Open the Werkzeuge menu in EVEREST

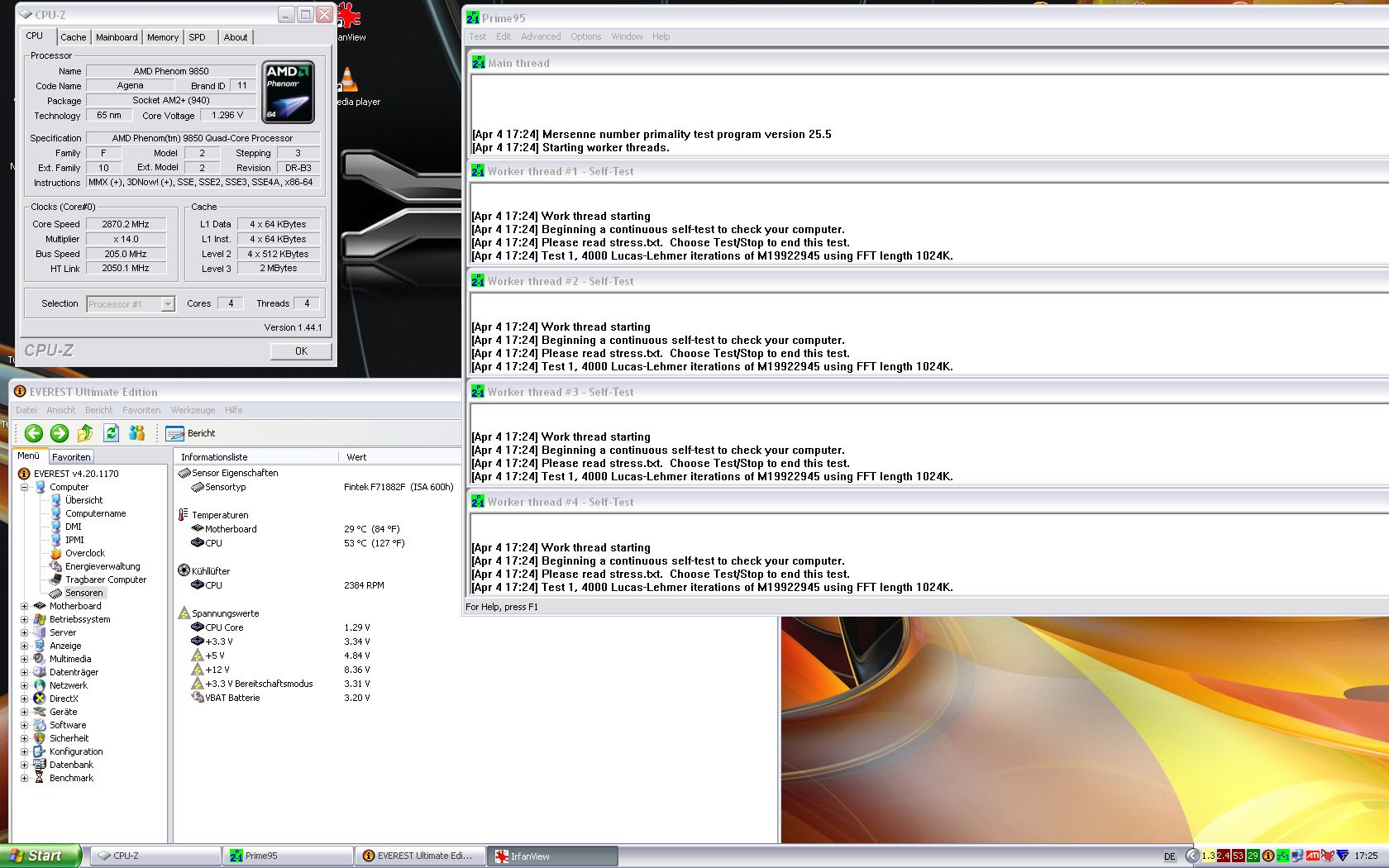(193, 410)
